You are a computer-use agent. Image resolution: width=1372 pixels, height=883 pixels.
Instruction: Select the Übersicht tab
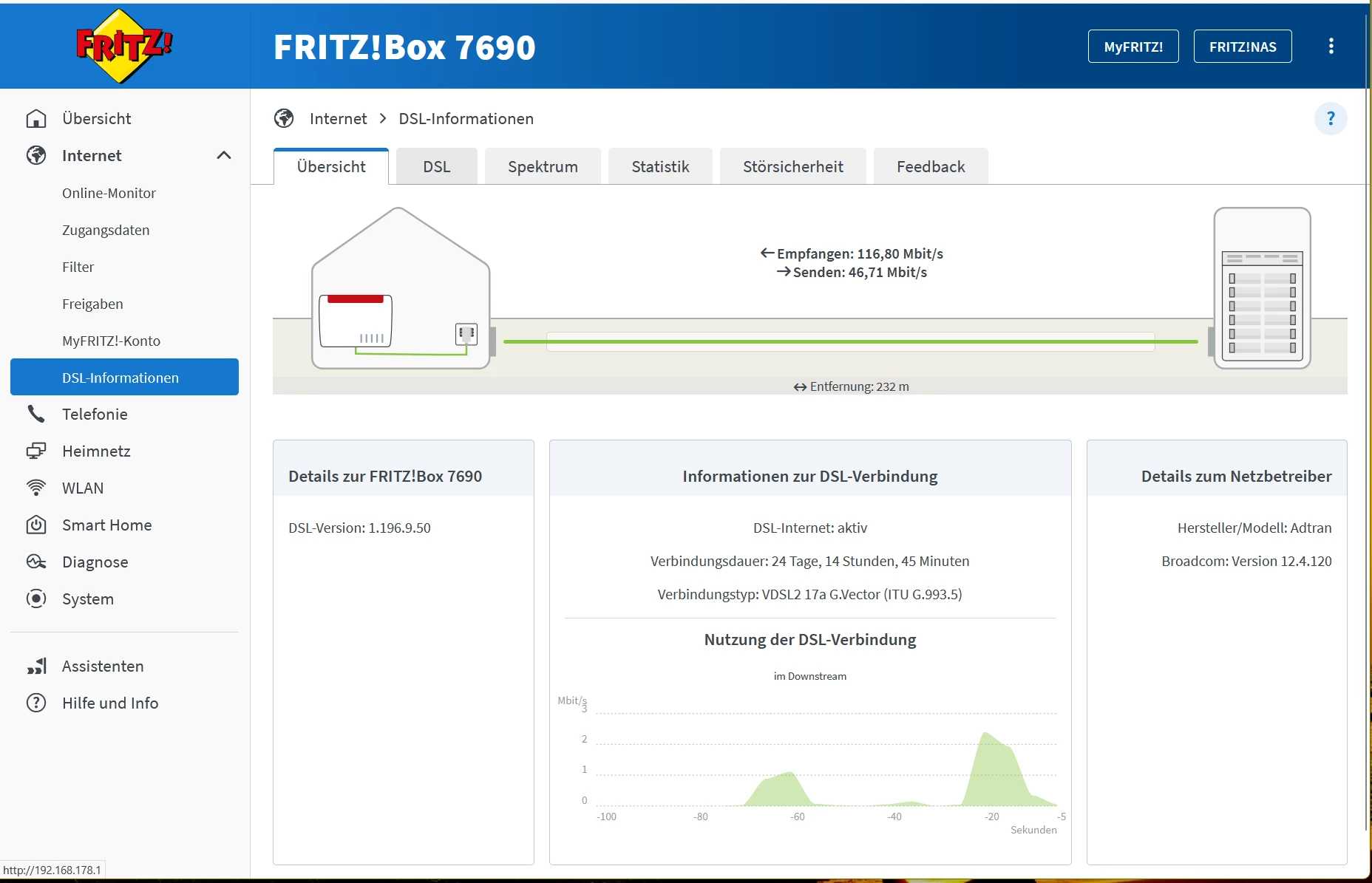pos(331,167)
